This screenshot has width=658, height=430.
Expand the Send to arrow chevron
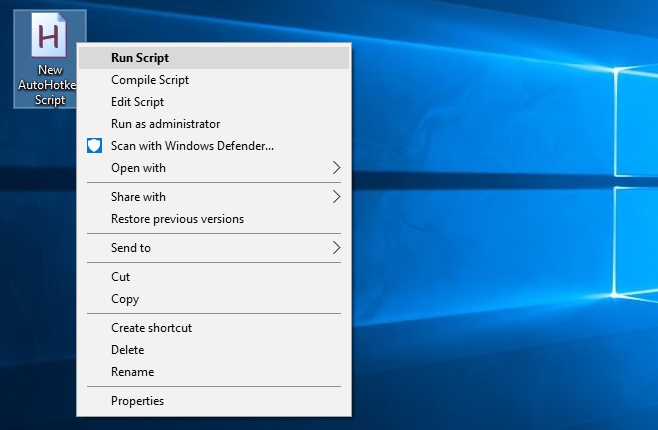click(x=336, y=248)
